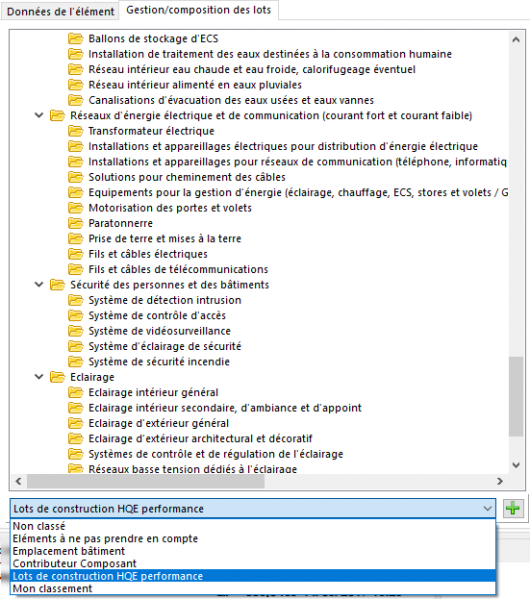This screenshot has width=530, height=599.
Task: Click folder icon of Eclairage d'extérieur général
Action: [x=76, y=423]
